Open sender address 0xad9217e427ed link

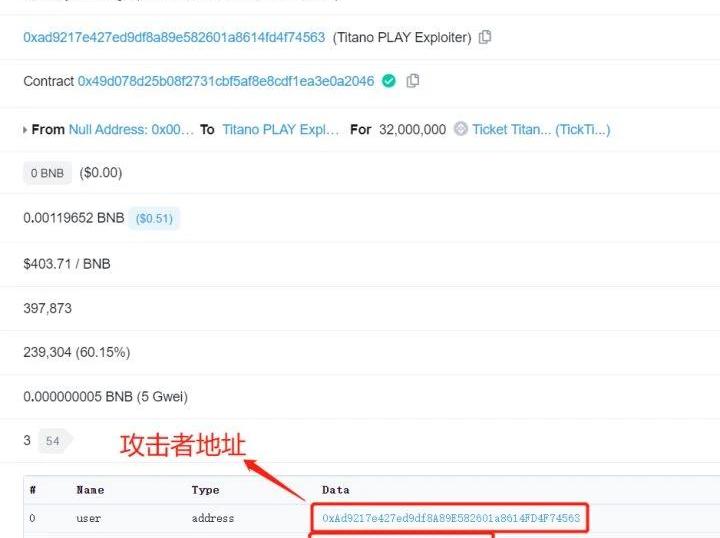pos(174,37)
